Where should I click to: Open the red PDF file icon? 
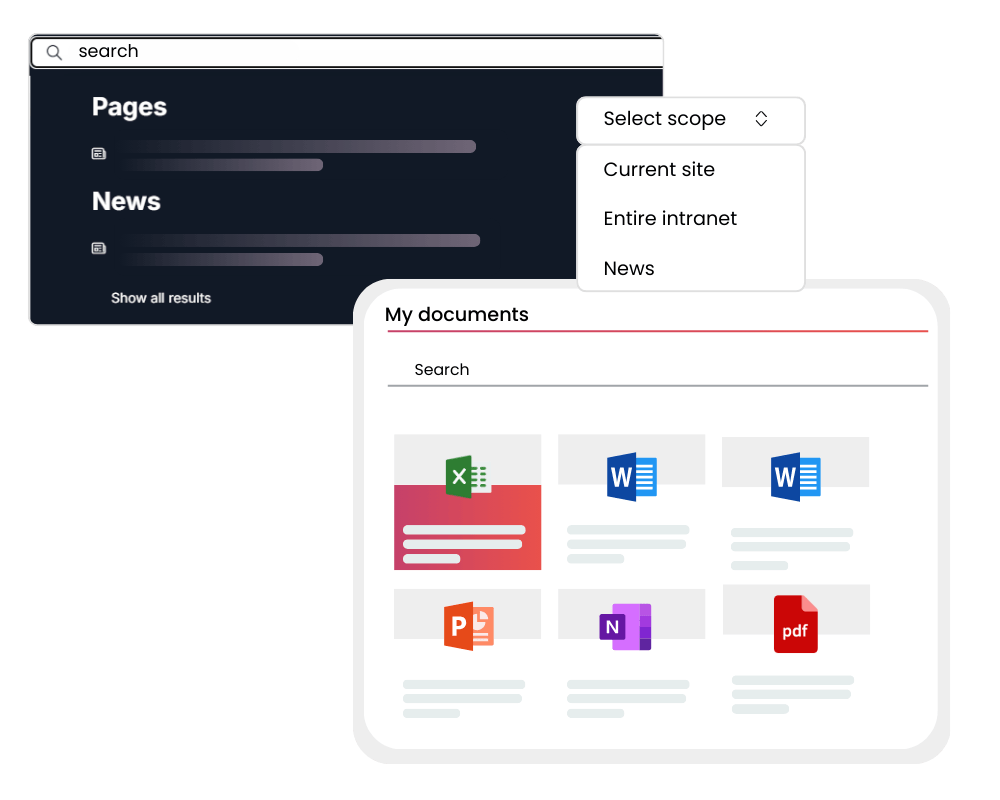tap(795, 624)
